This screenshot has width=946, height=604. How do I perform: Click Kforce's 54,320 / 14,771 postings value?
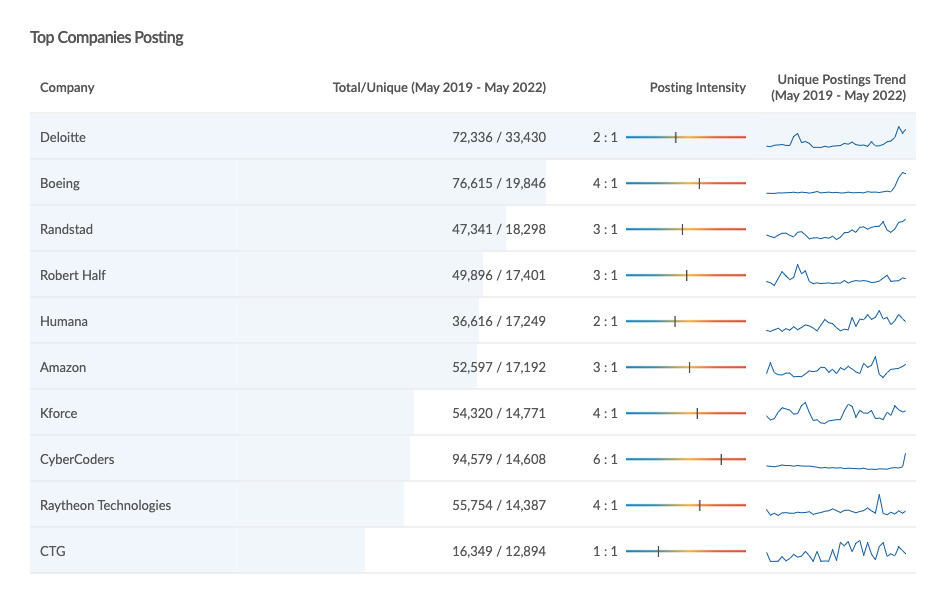click(x=499, y=413)
